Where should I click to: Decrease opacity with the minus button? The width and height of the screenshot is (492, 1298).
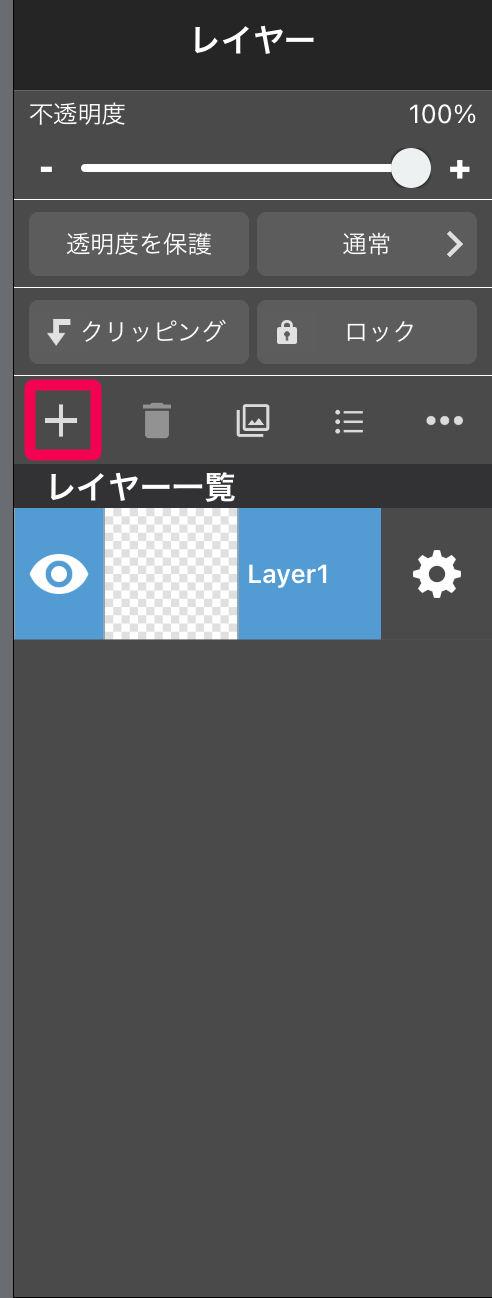pyautogui.click(x=46, y=168)
